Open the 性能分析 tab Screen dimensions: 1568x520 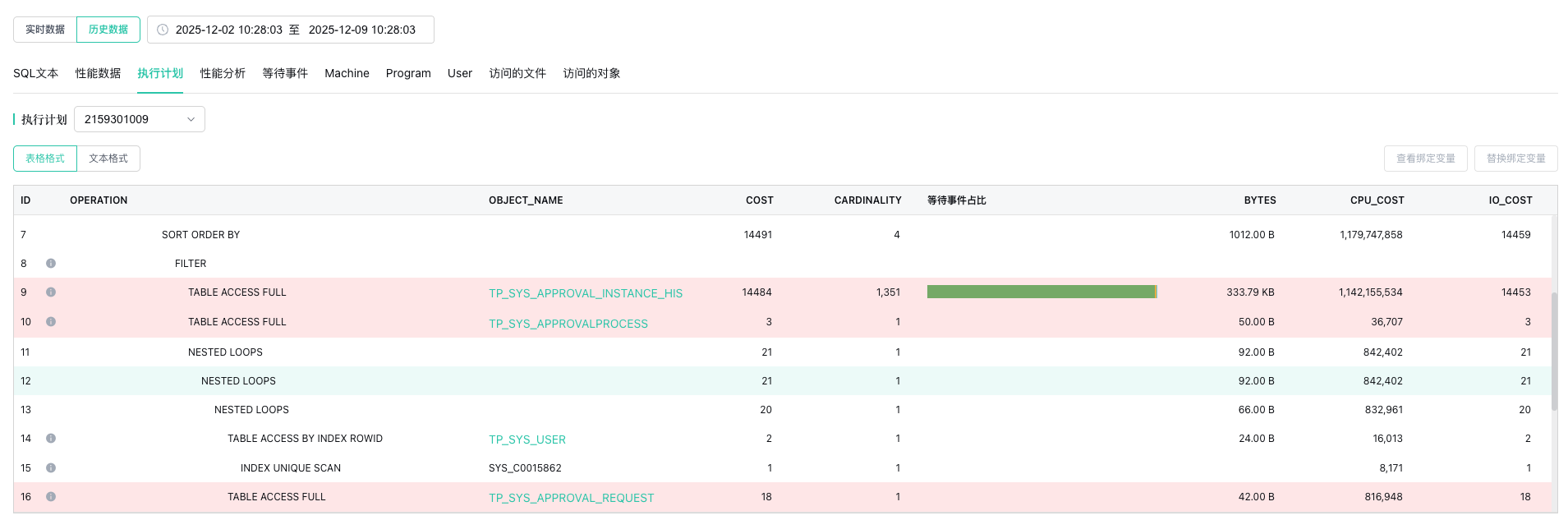point(223,73)
